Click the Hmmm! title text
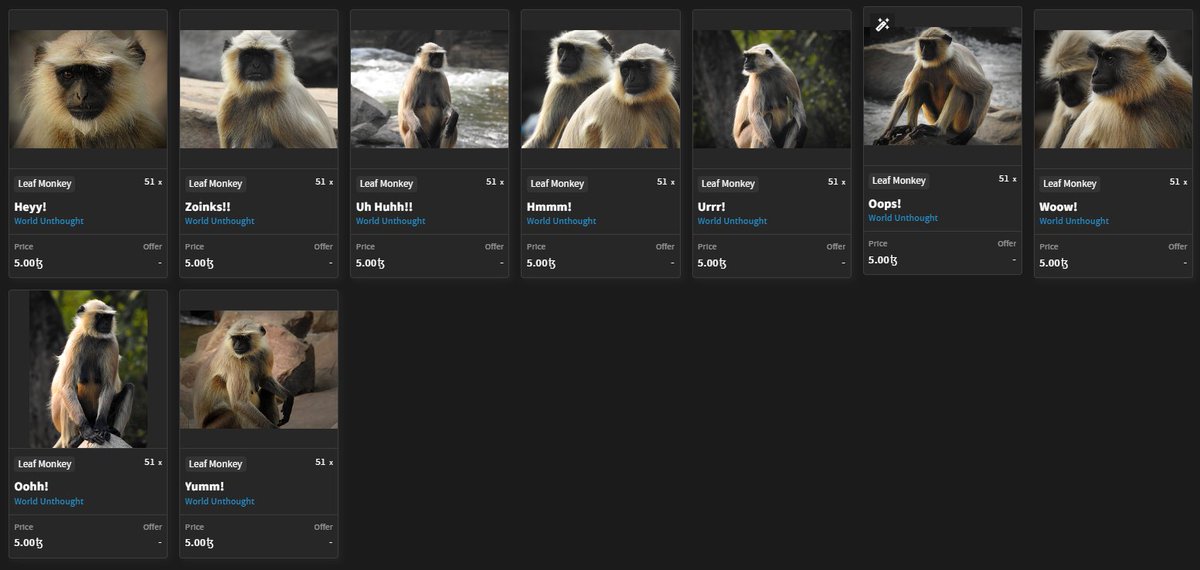 [549, 207]
